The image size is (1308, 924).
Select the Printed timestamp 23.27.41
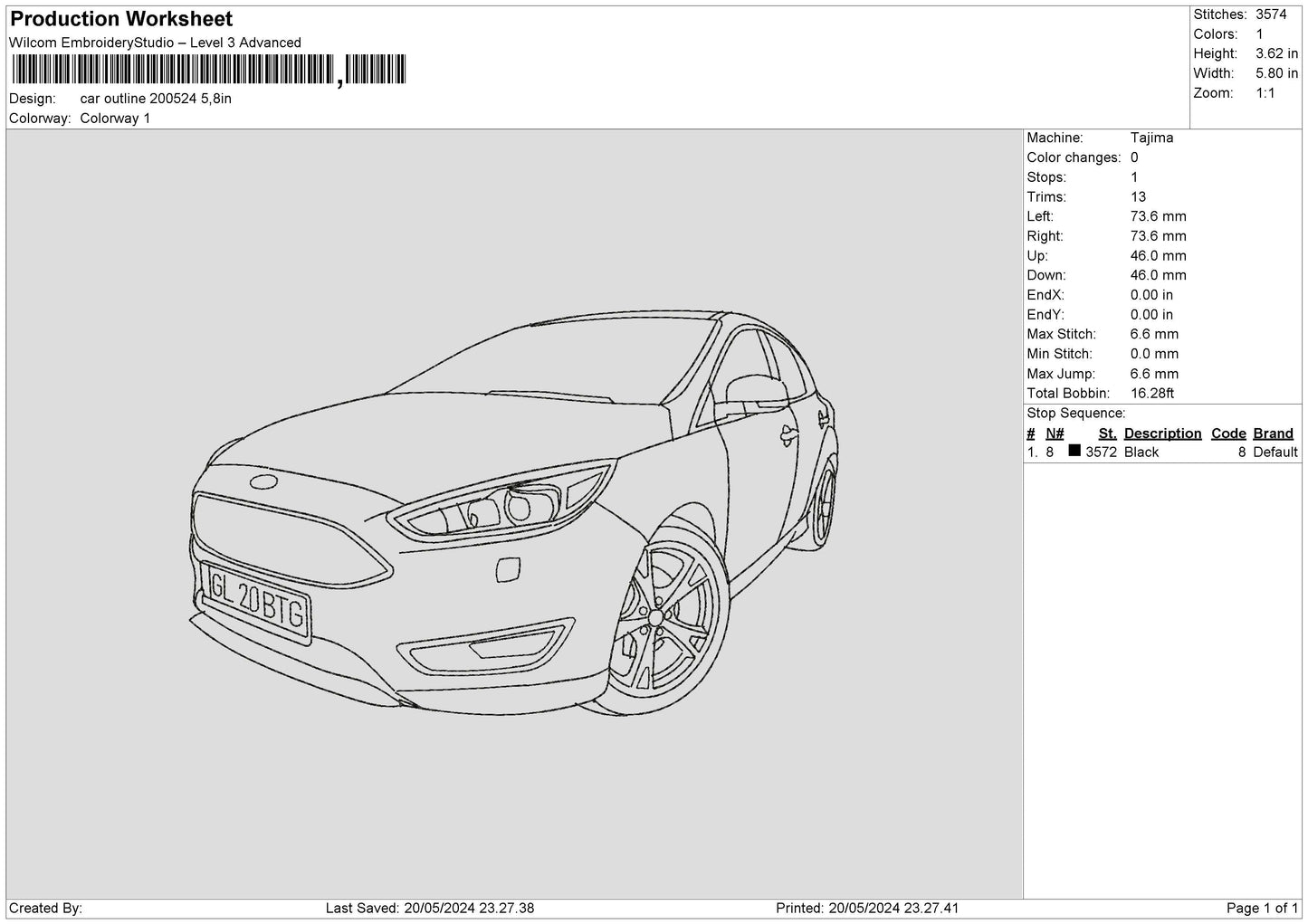click(892, 908)
